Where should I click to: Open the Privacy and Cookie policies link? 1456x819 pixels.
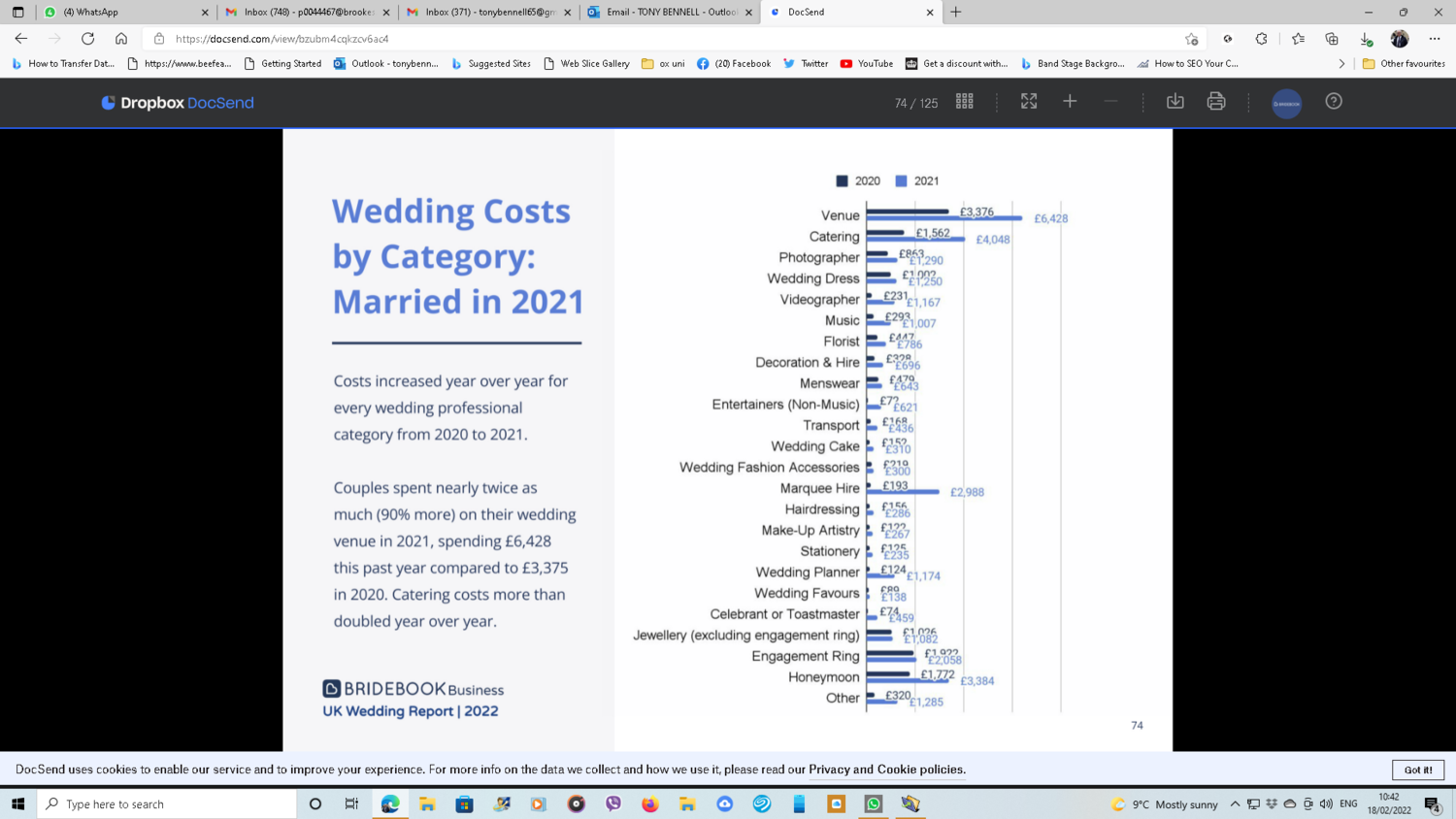coord(886,770)
